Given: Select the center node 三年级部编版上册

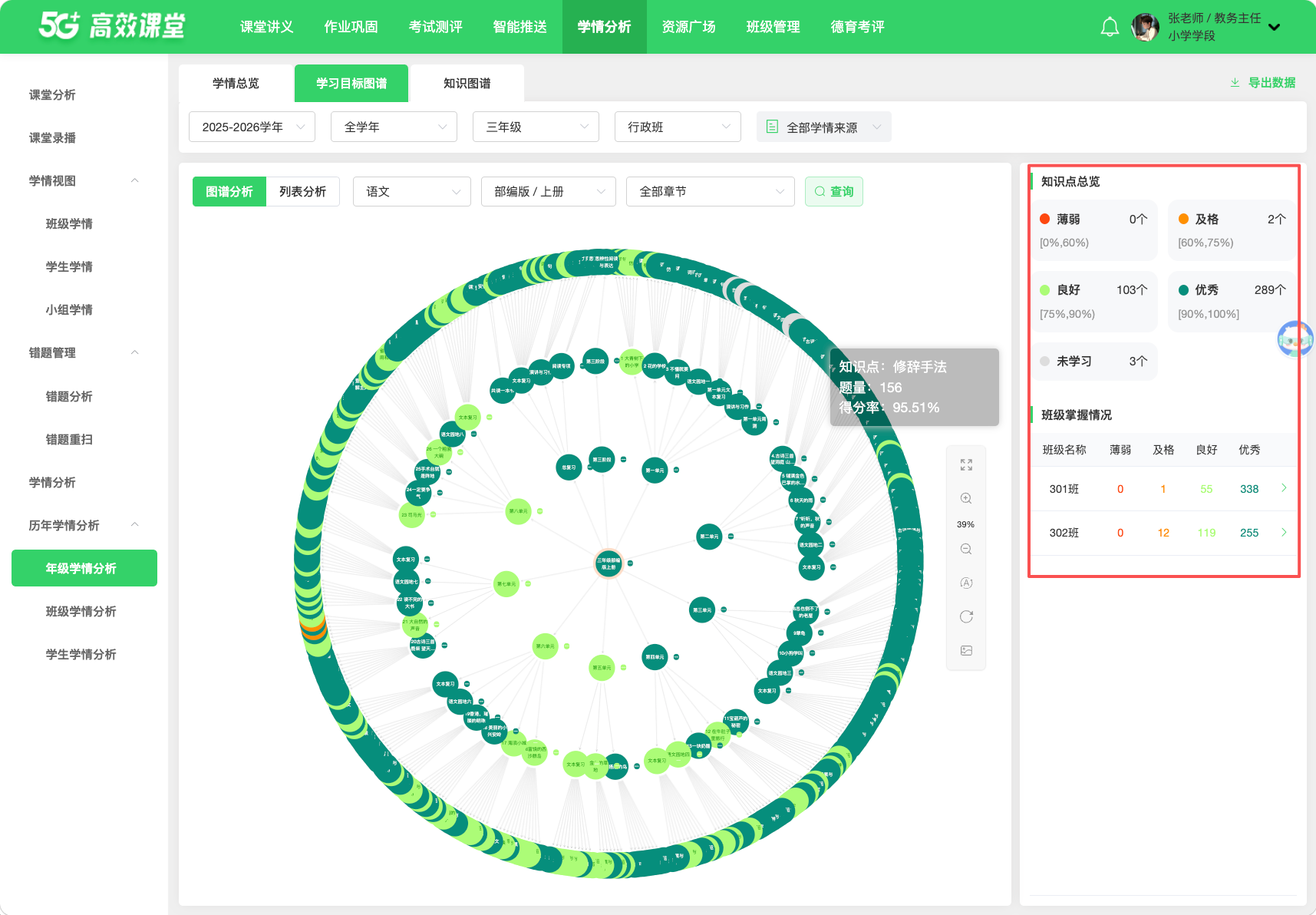Looking at the screenshot, I should coord(609,563).
